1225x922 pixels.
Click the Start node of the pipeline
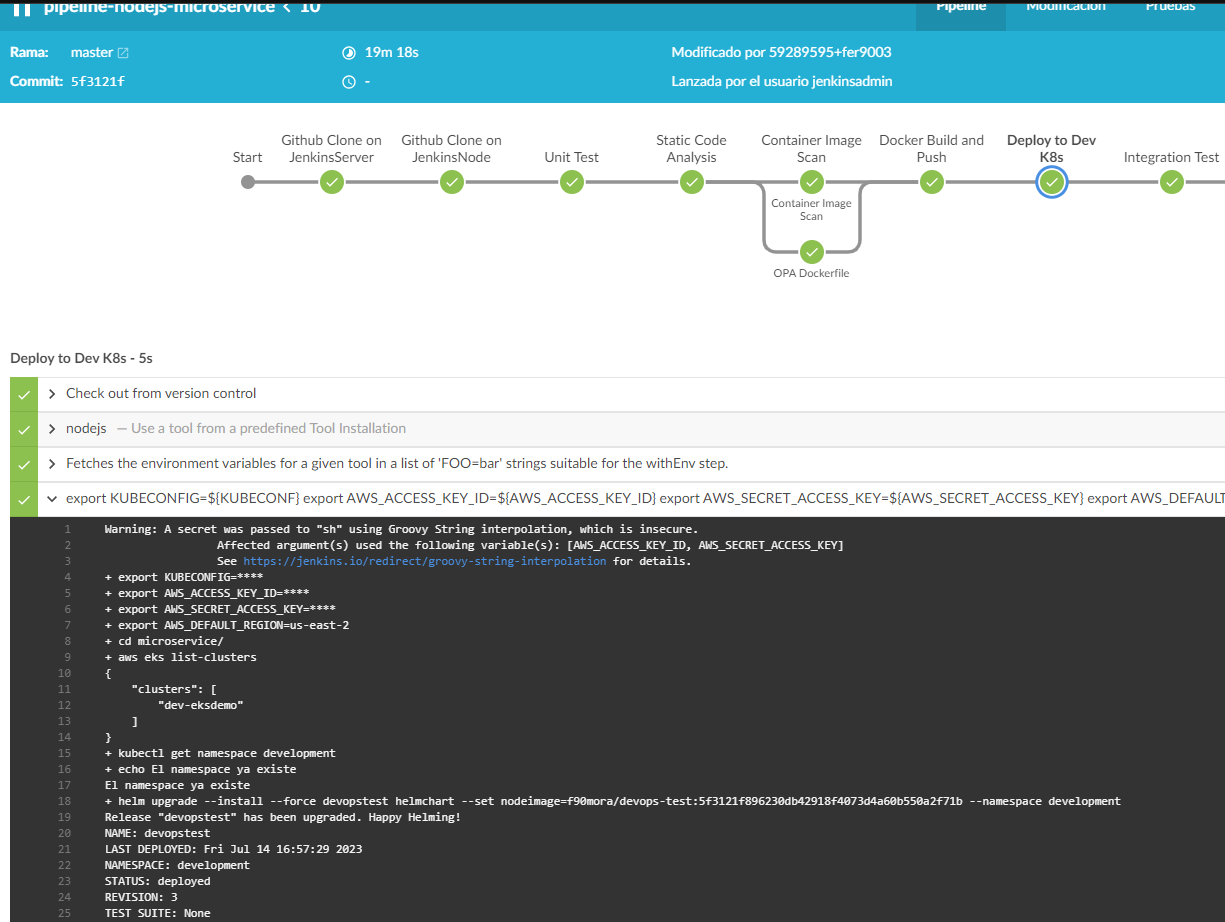247,182
